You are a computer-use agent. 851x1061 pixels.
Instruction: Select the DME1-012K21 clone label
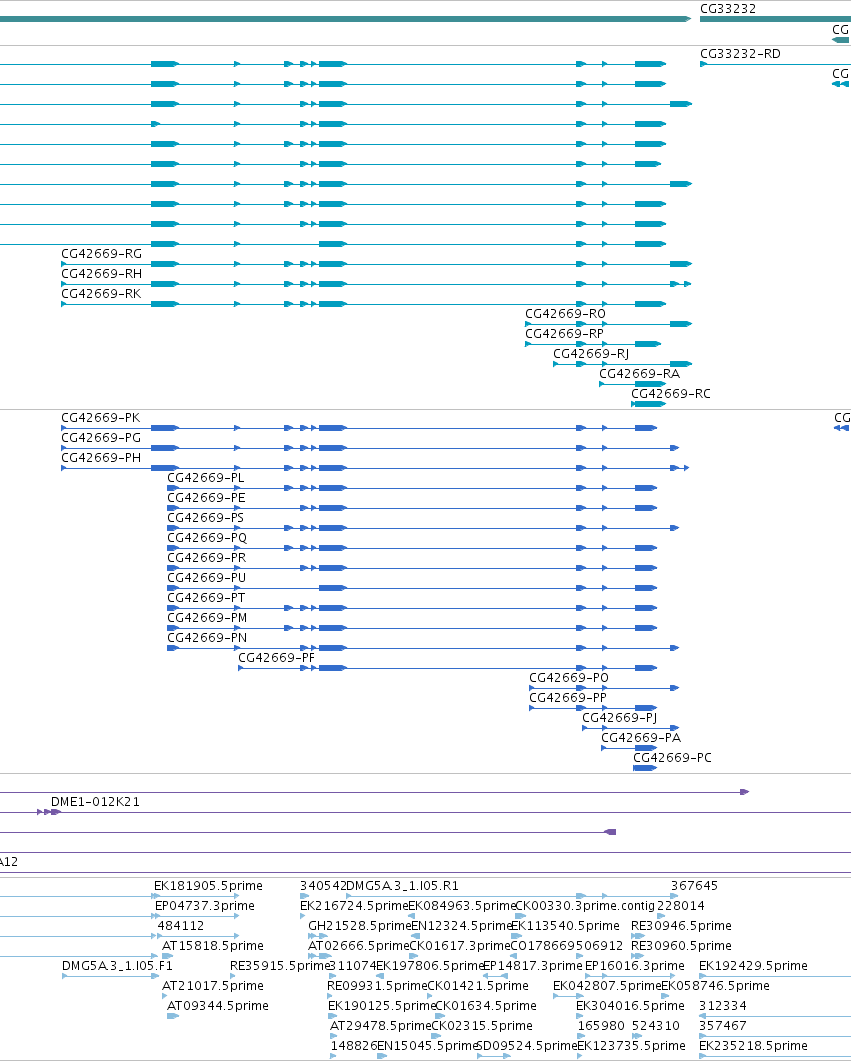(x=95, y=802)
